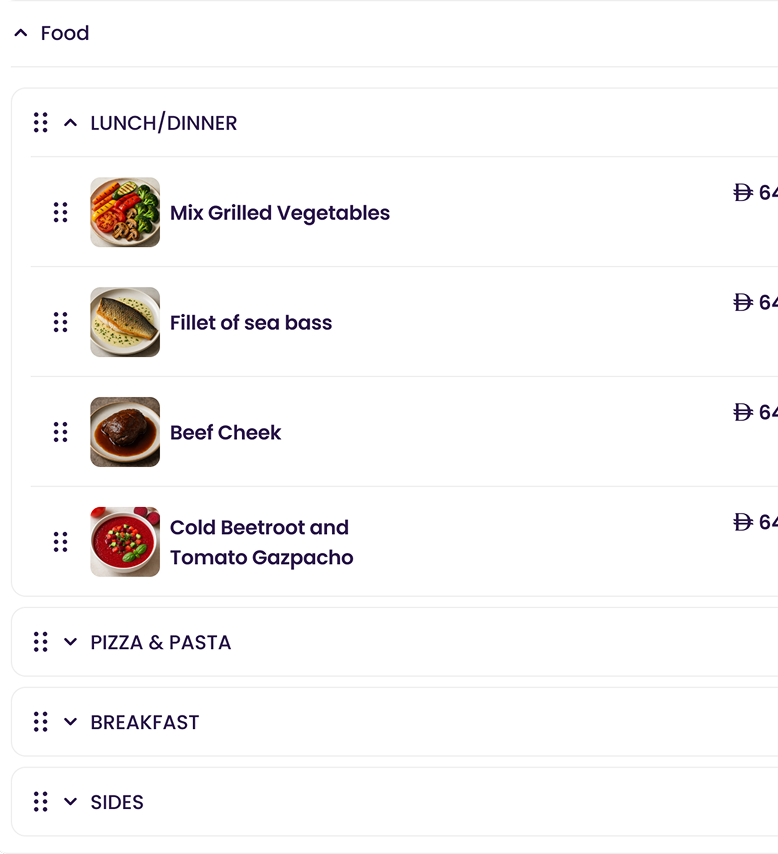Screen dimensions: 778x854
Task: Open the Beef Cheek menu item
Action: coord(226,432)
